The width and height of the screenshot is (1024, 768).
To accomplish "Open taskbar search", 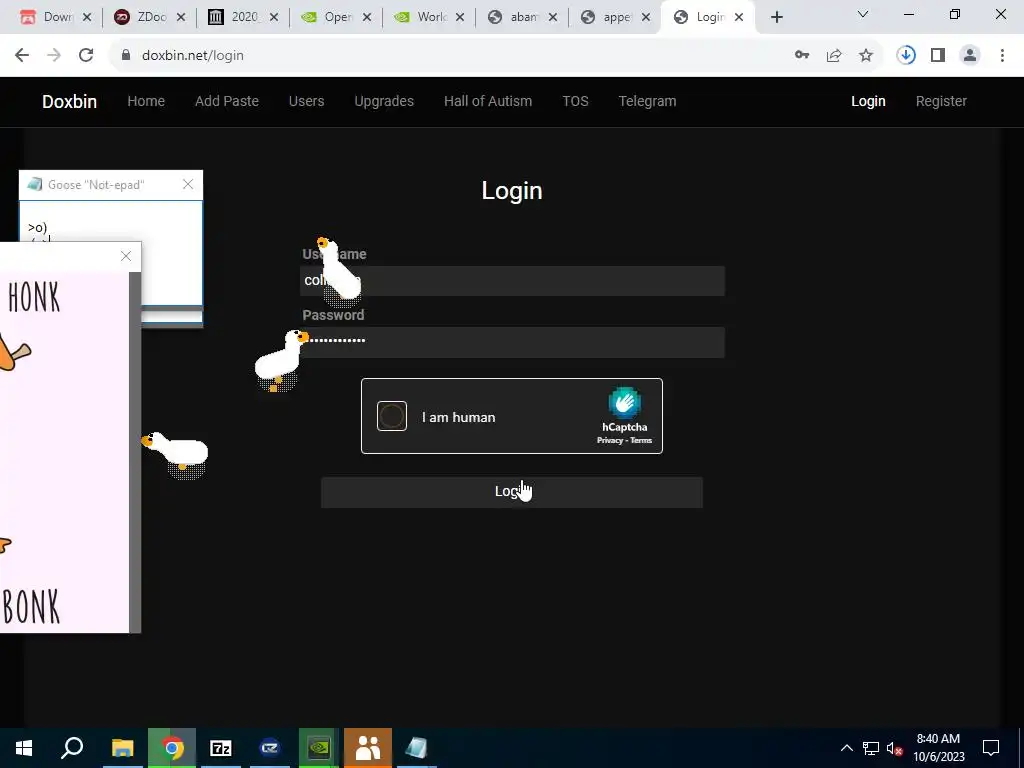I will (x=72, y=748).
